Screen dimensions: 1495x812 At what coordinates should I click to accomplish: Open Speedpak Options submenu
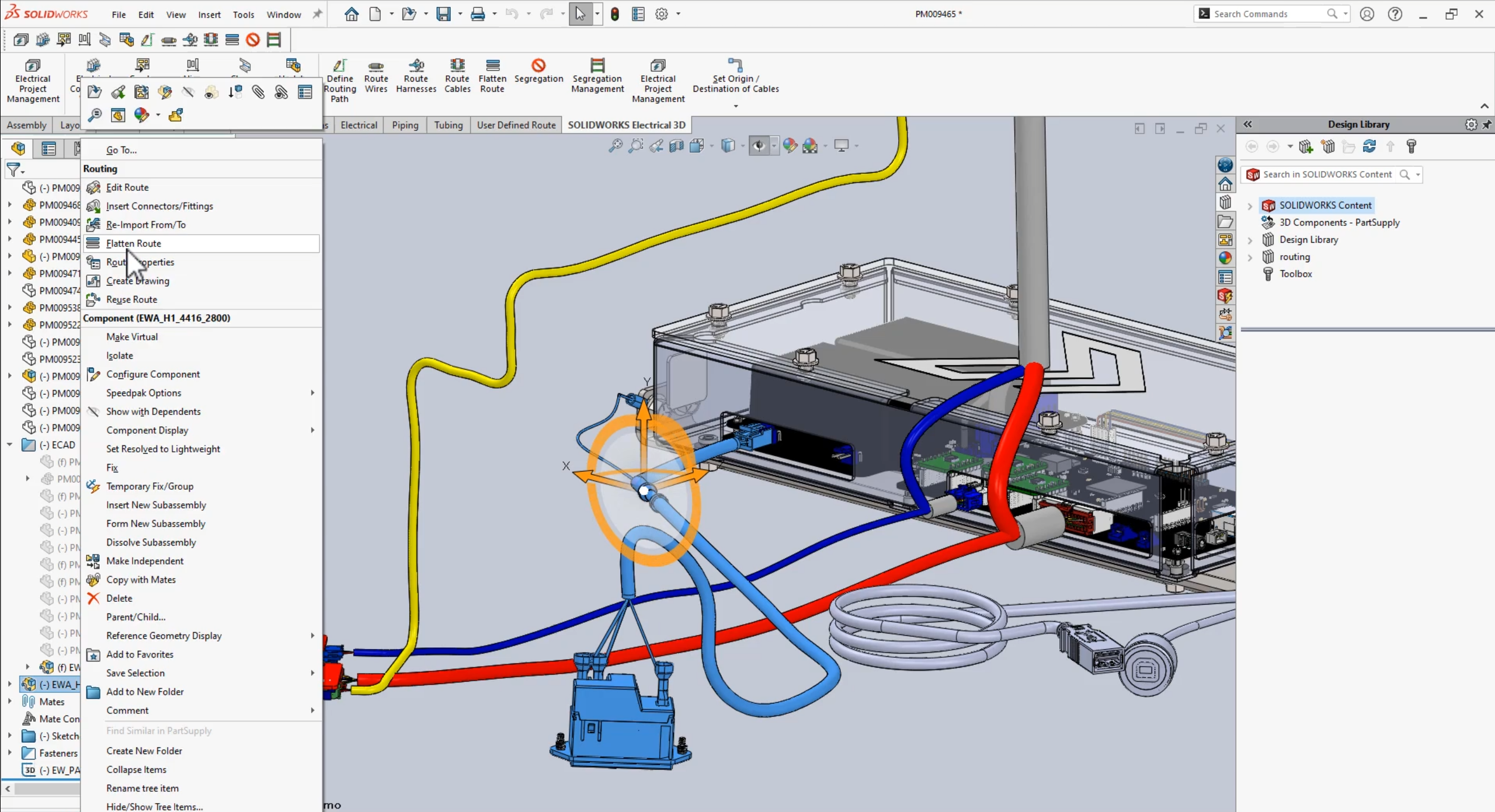[202, 393]
